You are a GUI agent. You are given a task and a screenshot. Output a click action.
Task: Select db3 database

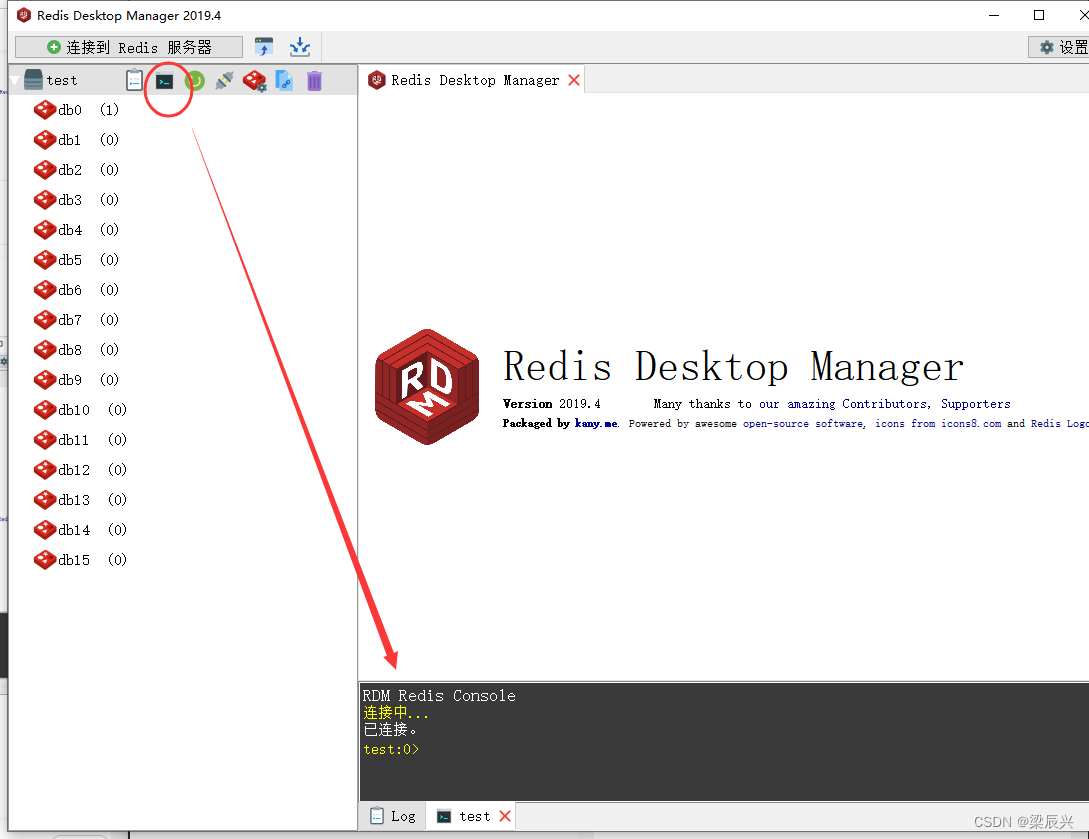(x=76, y=200)
